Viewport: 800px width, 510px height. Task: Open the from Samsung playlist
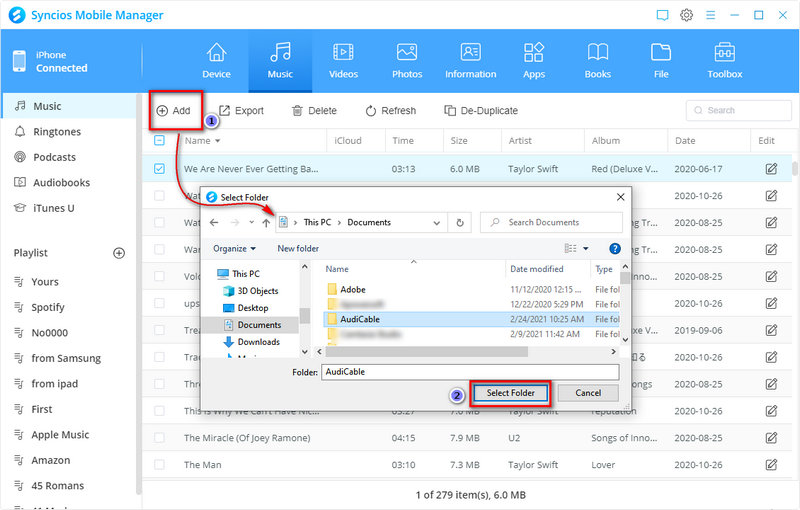pyautogui.click(x=66, y=358)
